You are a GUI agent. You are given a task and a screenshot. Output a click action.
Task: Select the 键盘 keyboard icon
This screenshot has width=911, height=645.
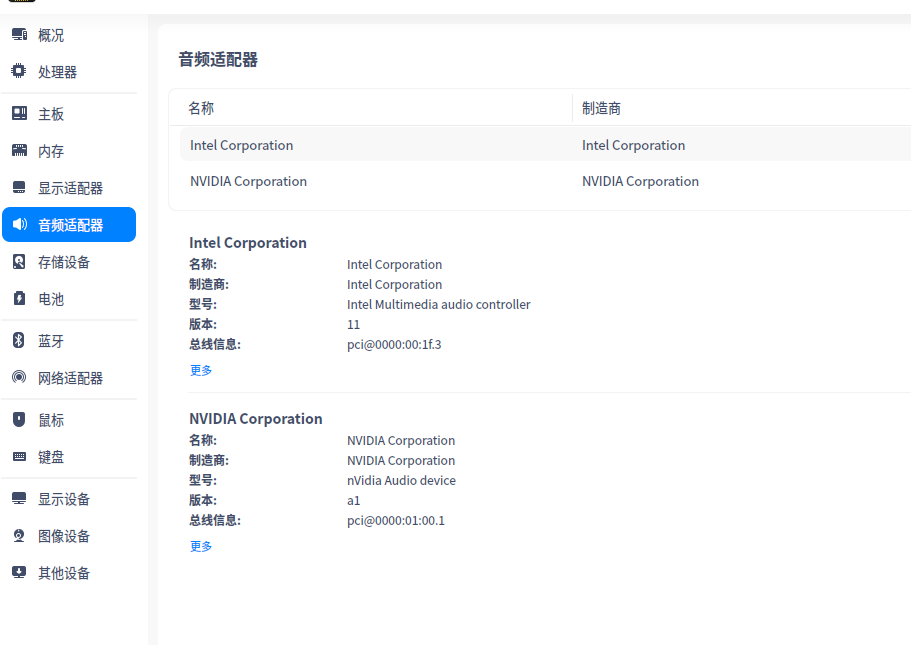pyautogui.click(x=19, y=457)
